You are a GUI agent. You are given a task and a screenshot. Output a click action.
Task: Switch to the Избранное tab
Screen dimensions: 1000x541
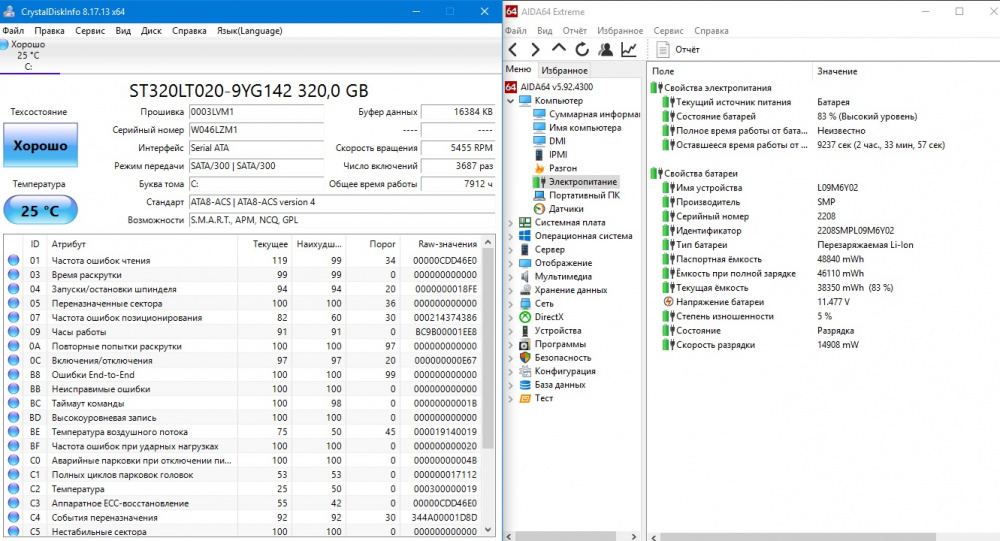[564, 70]
